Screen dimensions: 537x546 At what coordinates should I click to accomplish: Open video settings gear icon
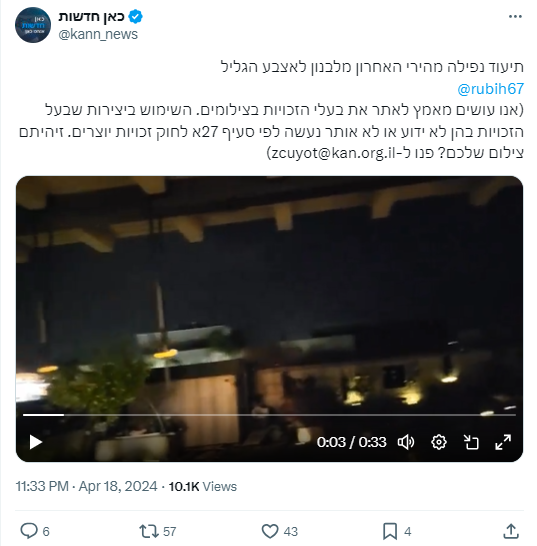point(438,442)
